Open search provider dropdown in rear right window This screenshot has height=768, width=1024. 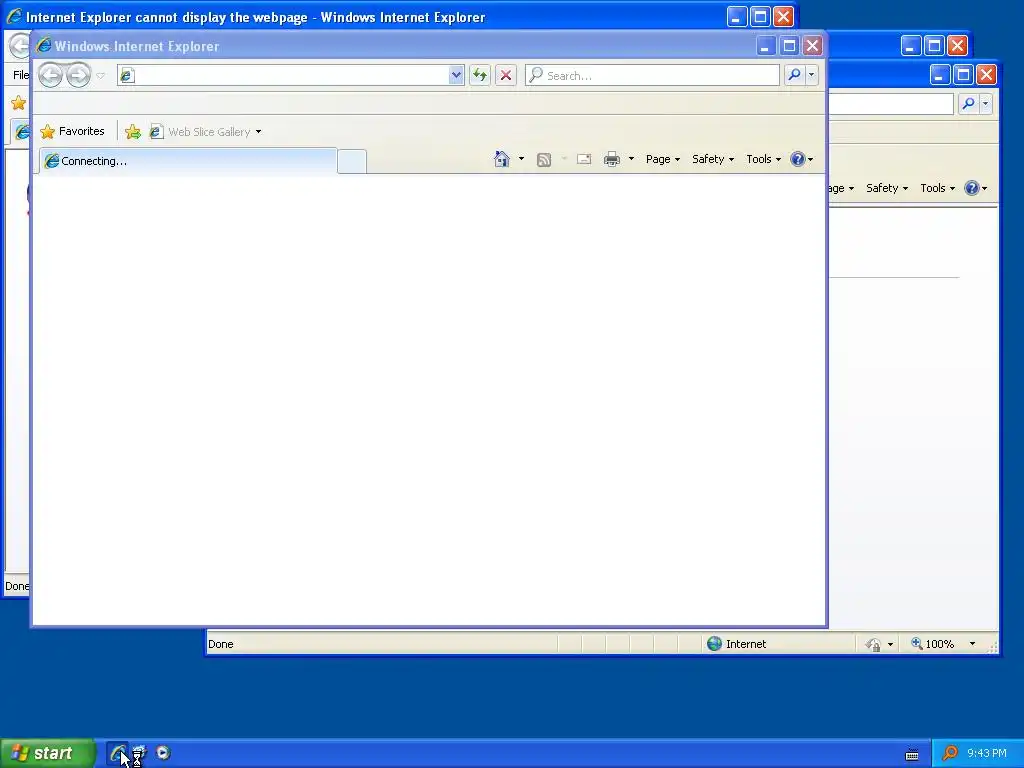pos(985,103)
